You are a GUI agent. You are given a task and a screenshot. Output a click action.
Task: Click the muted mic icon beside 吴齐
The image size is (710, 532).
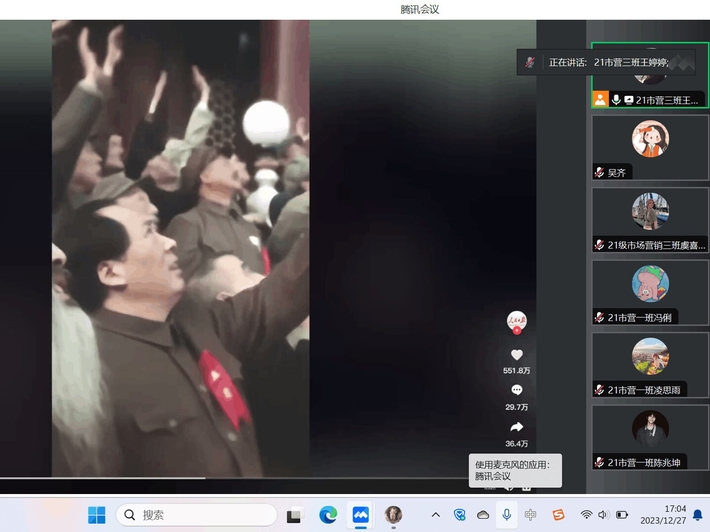(x=599, y=172)
